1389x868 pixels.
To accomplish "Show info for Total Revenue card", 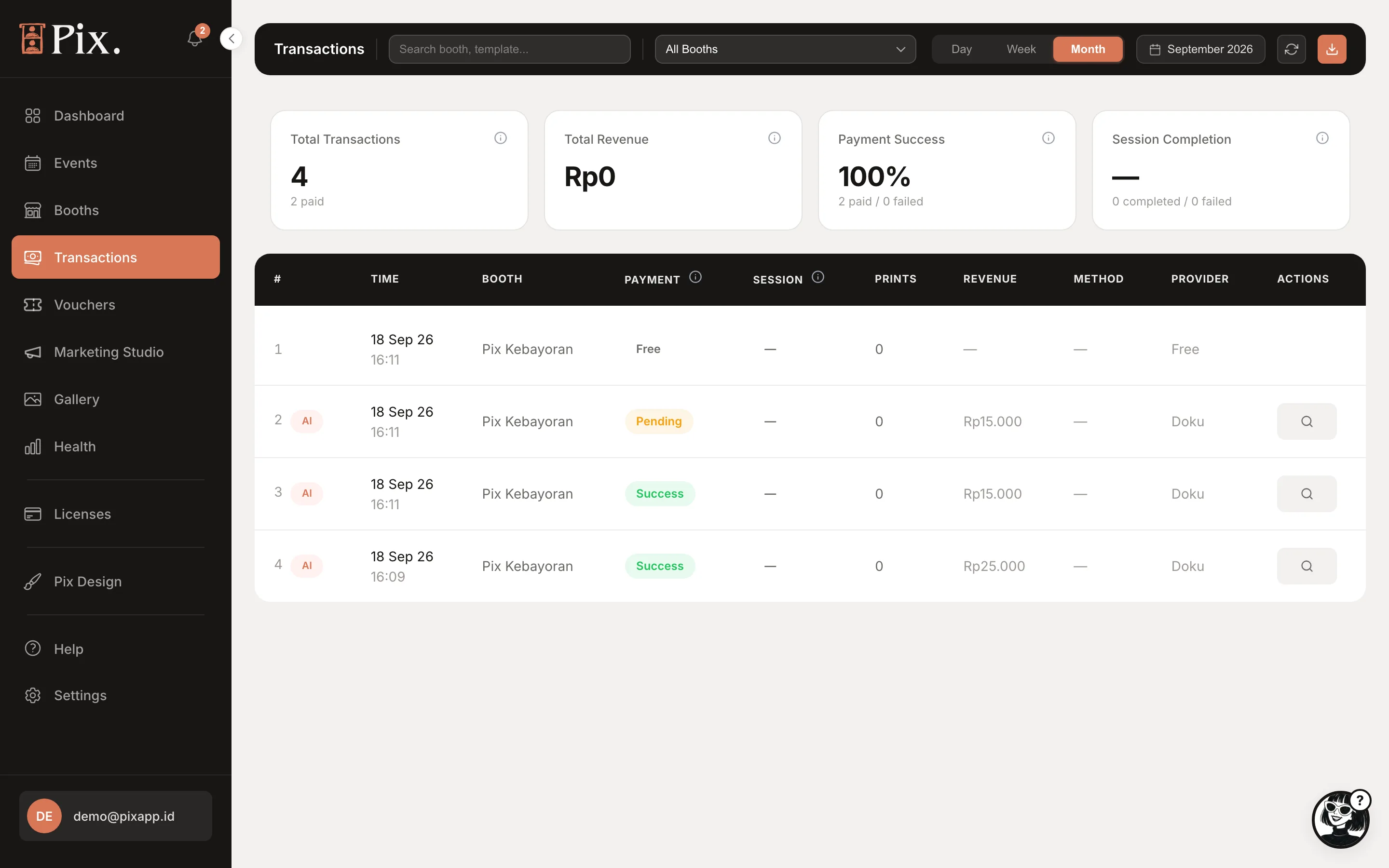I will click(x=774, y=138).
